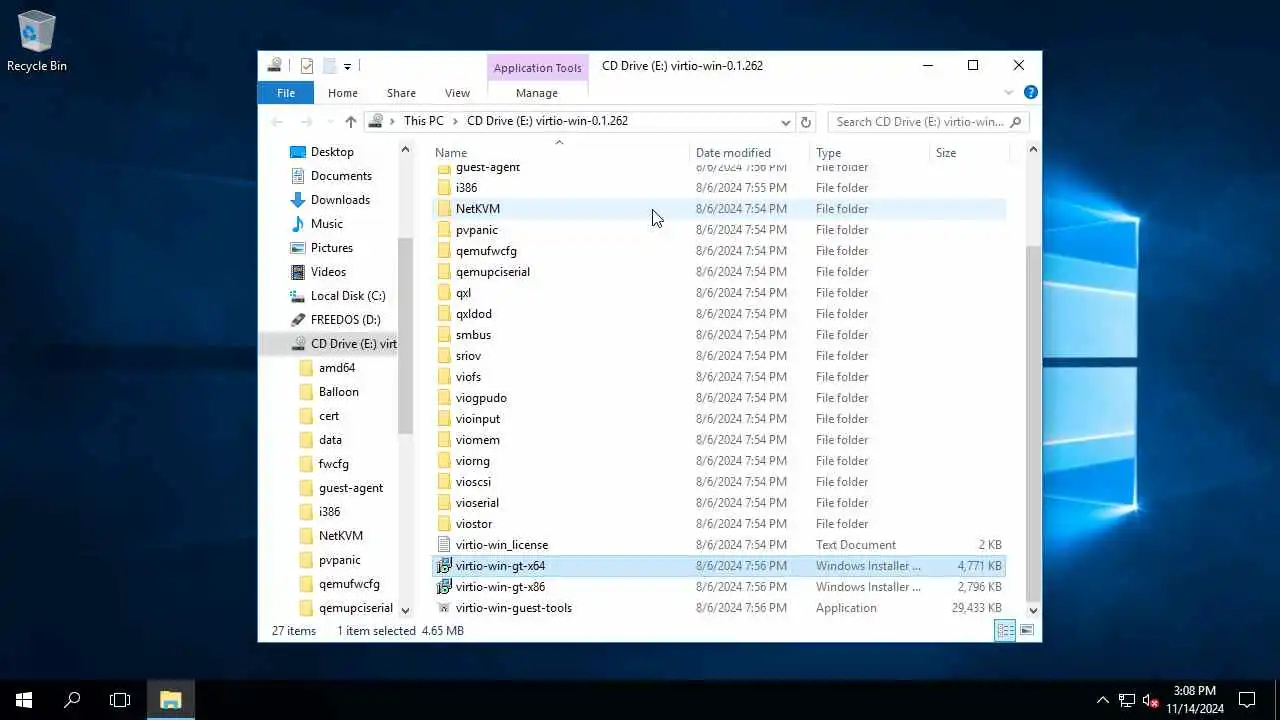
Task: Click This PC in address bar
Action: (x=424, y=121)
